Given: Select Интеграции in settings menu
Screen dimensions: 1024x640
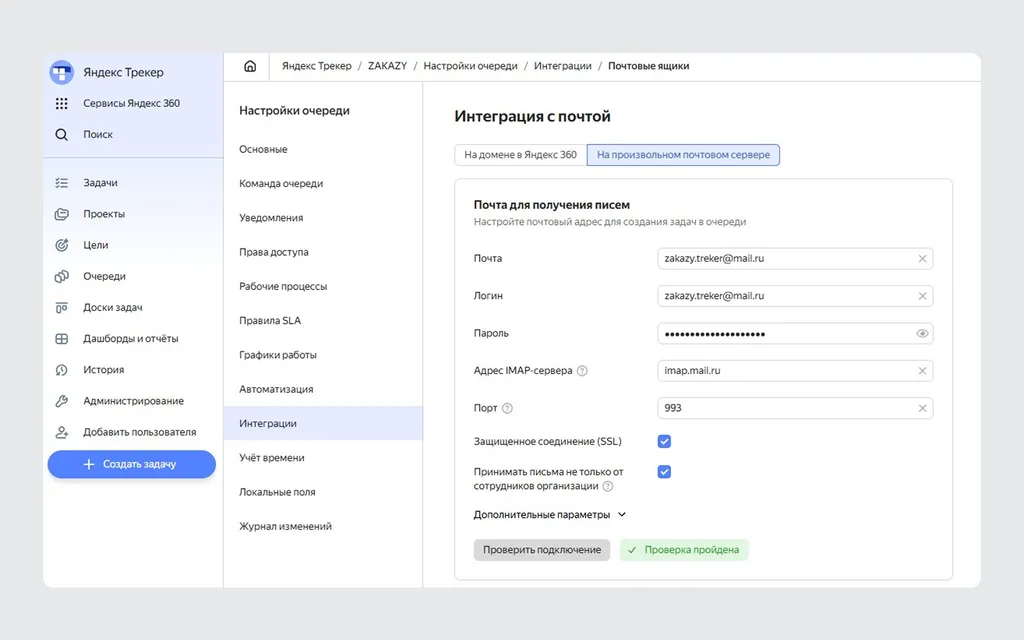Looking at the screenshot, I should point(323,423).
